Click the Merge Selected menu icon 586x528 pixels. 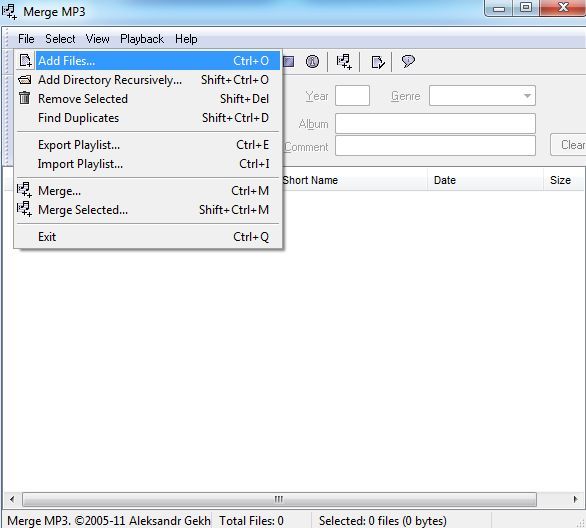tap(24, 209)
